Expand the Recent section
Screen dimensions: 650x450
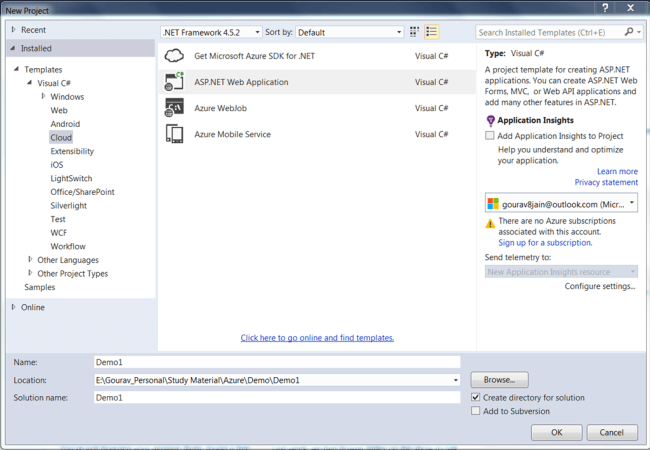[13, 29]
